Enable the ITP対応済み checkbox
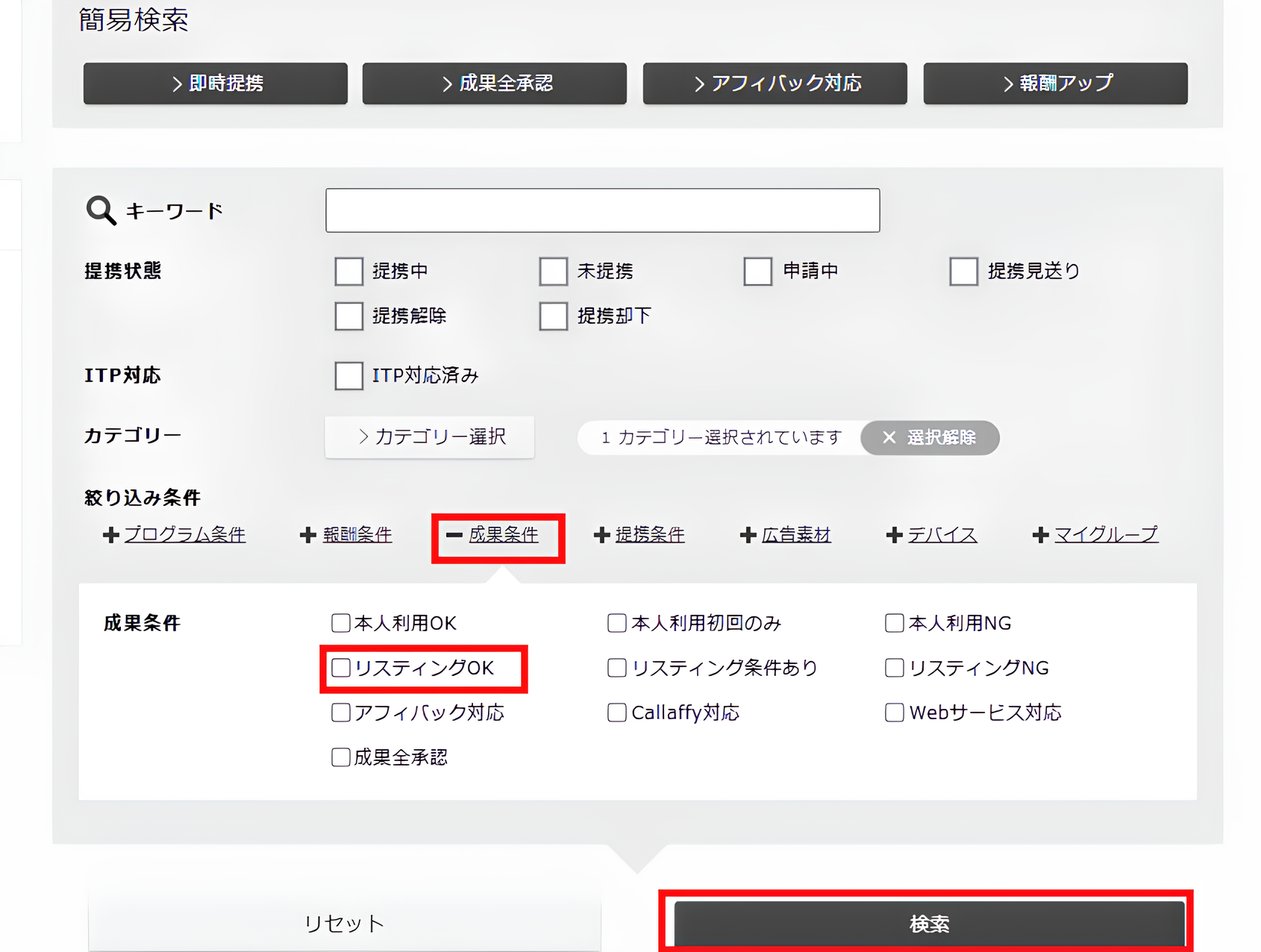Image resolution: width=1261 pixels, height=952 pixels. pos(348,375)
